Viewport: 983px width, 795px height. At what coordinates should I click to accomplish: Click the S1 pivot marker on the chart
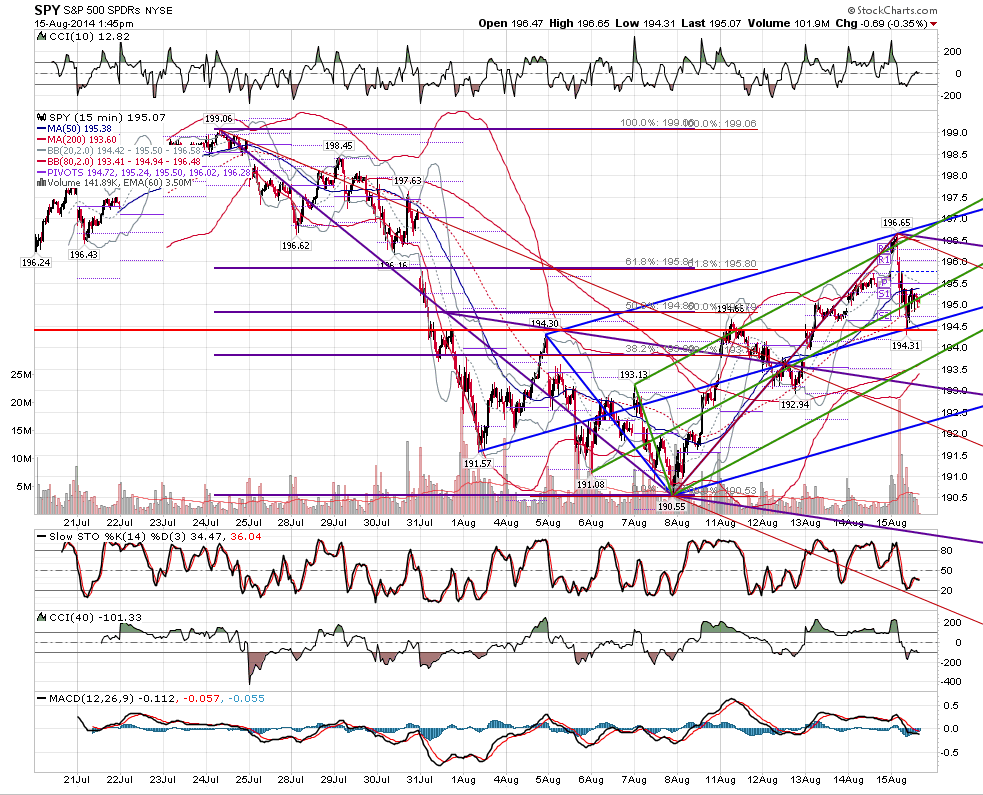(x=883, y=294)
